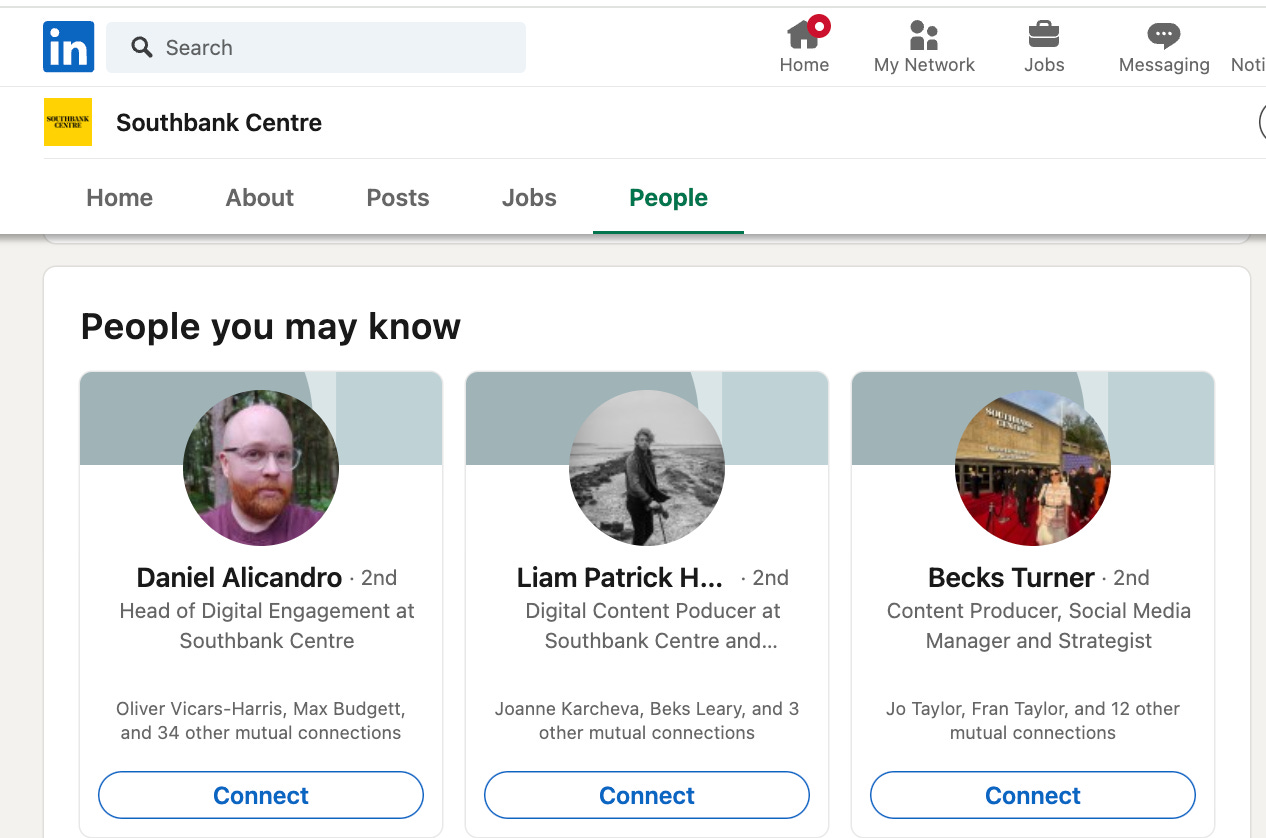
Task: Click "Digital Content Poducer at Southbank Centre and..."
Action: coord(653,625)
